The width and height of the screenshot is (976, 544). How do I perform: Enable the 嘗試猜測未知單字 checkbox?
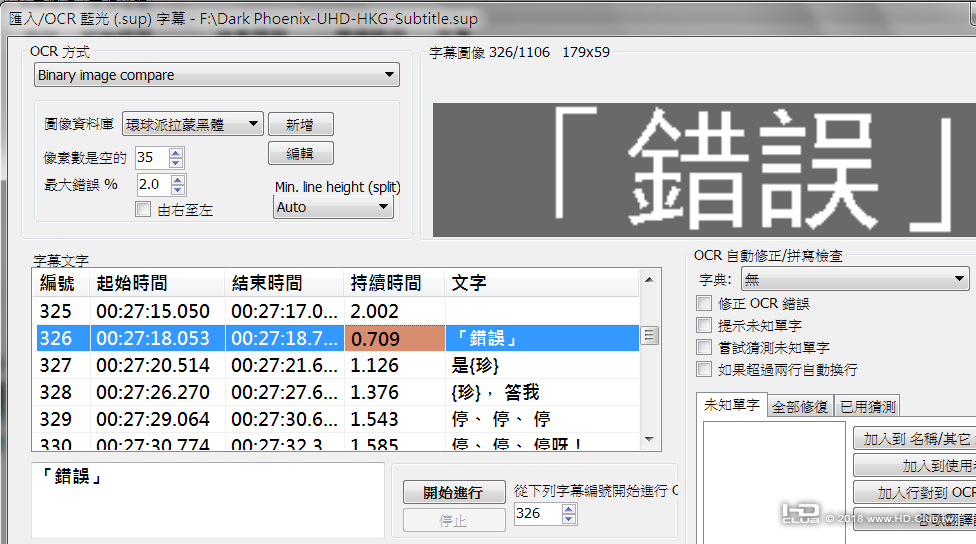(704, 347)
